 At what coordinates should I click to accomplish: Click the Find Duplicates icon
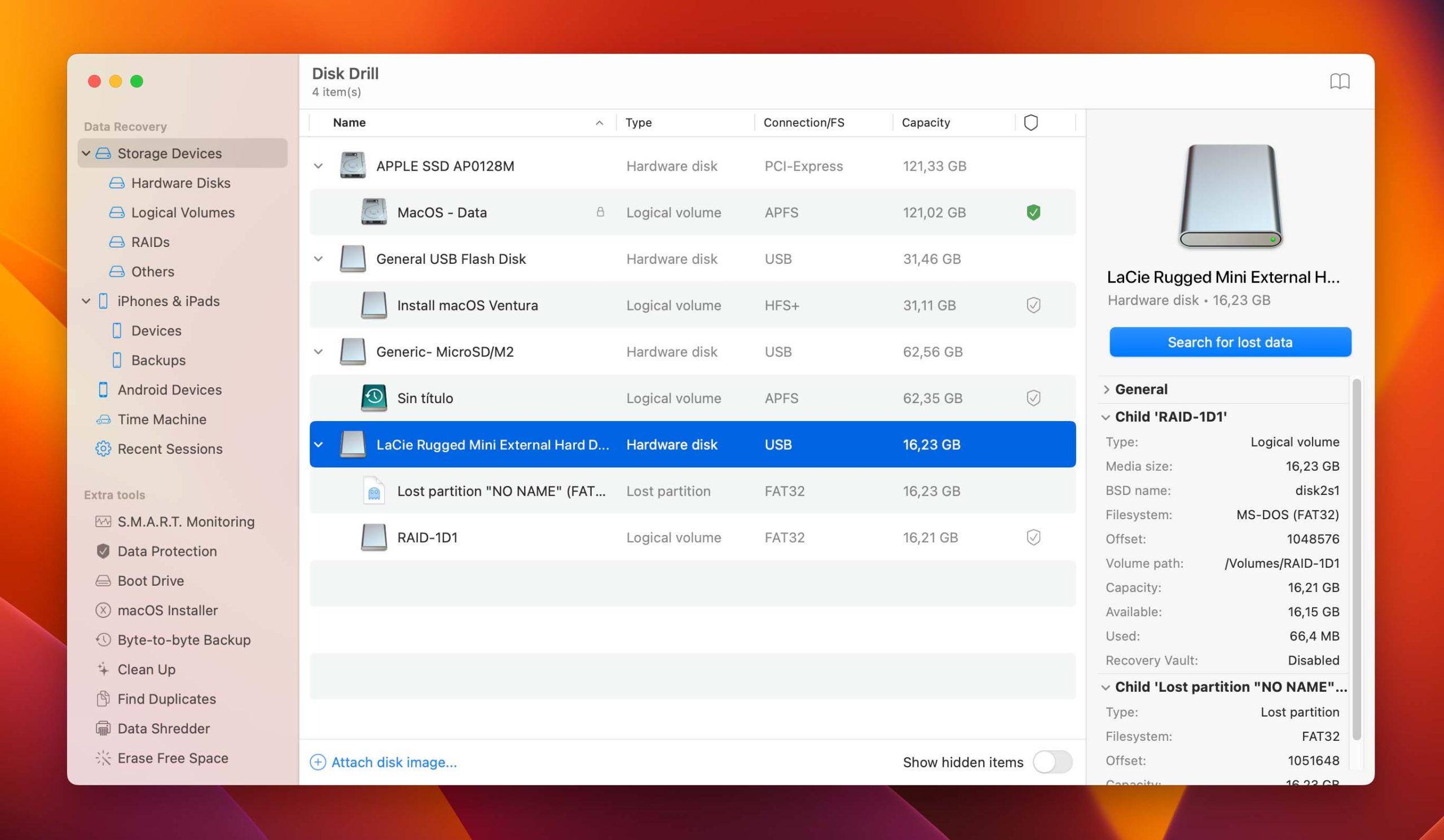[103, 698]
